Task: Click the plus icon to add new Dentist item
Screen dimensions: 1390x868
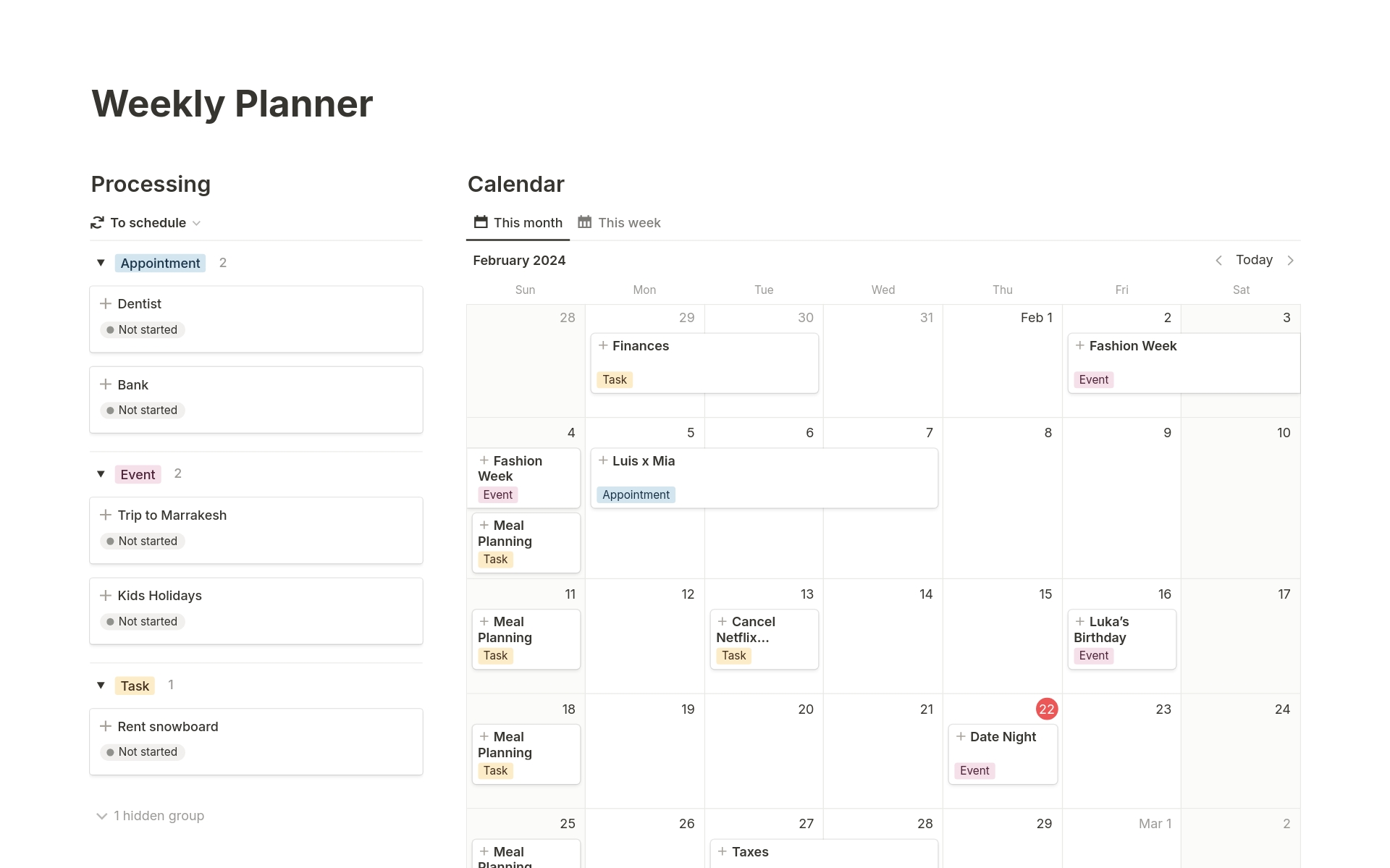Action: coord(106,303)
